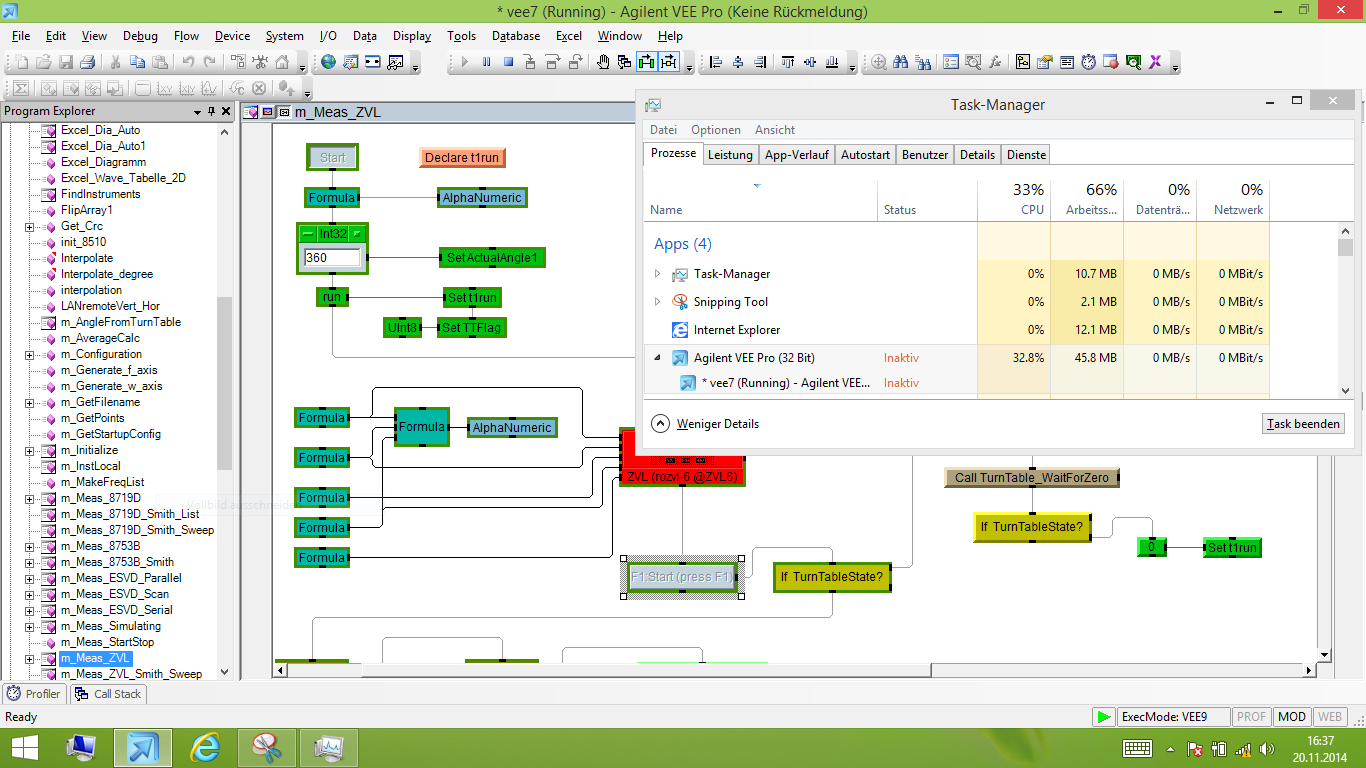
Task: Open Snipping Tool from the taskbar
Action: [x=266, y=747]
